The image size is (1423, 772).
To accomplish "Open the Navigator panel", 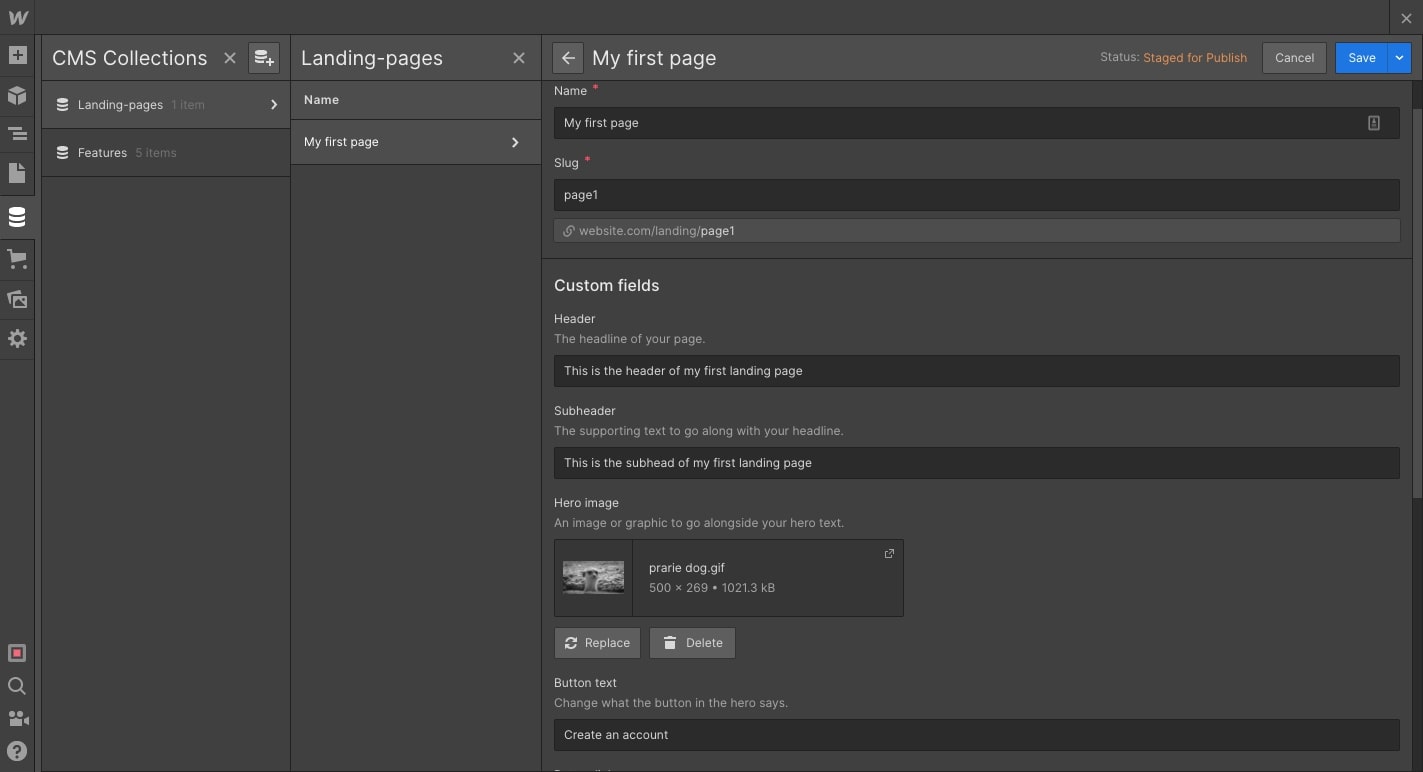I will point(17,133).
